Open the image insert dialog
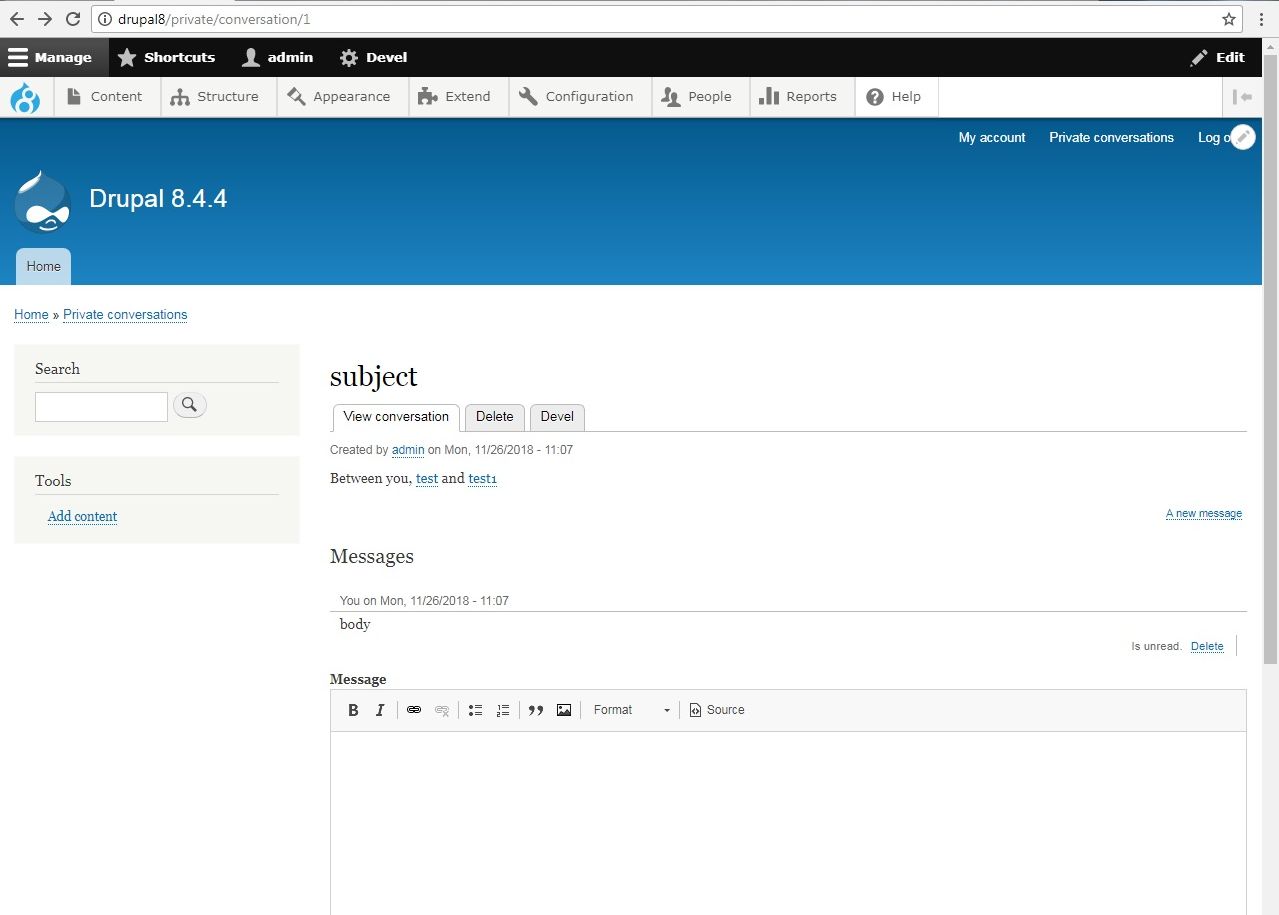The image size is (1279, 915). [564, 710]
